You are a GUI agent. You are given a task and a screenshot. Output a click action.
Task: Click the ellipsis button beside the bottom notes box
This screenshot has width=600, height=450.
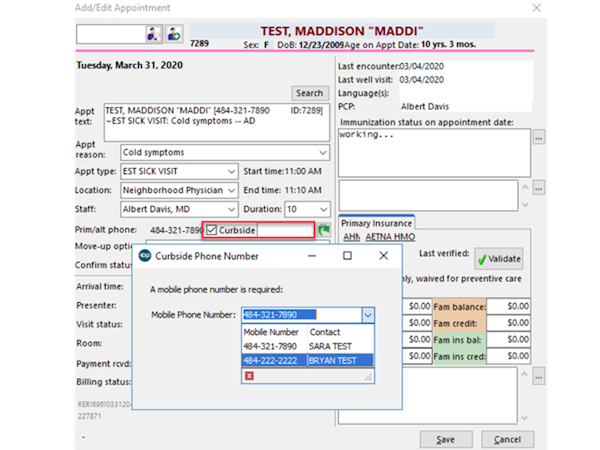coord(538,377)
